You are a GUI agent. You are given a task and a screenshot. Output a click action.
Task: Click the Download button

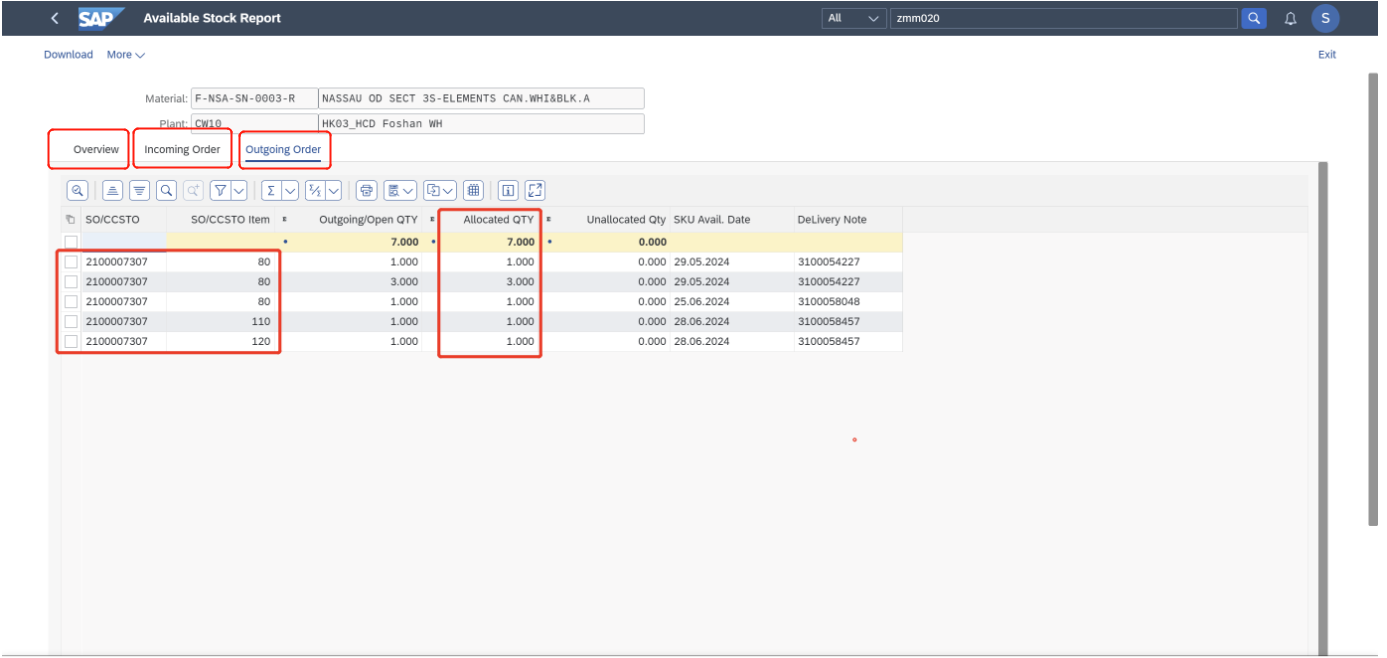[x=68, y=55]
